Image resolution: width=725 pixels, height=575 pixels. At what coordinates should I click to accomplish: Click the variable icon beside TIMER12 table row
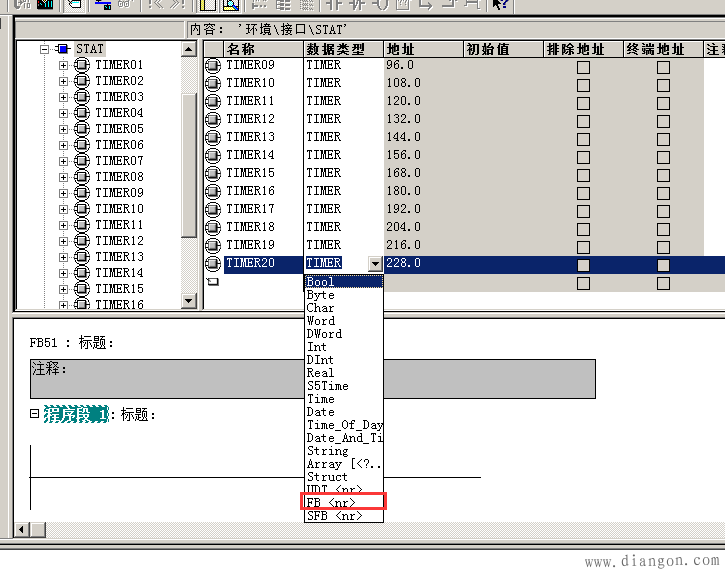(x=213, y=119)
